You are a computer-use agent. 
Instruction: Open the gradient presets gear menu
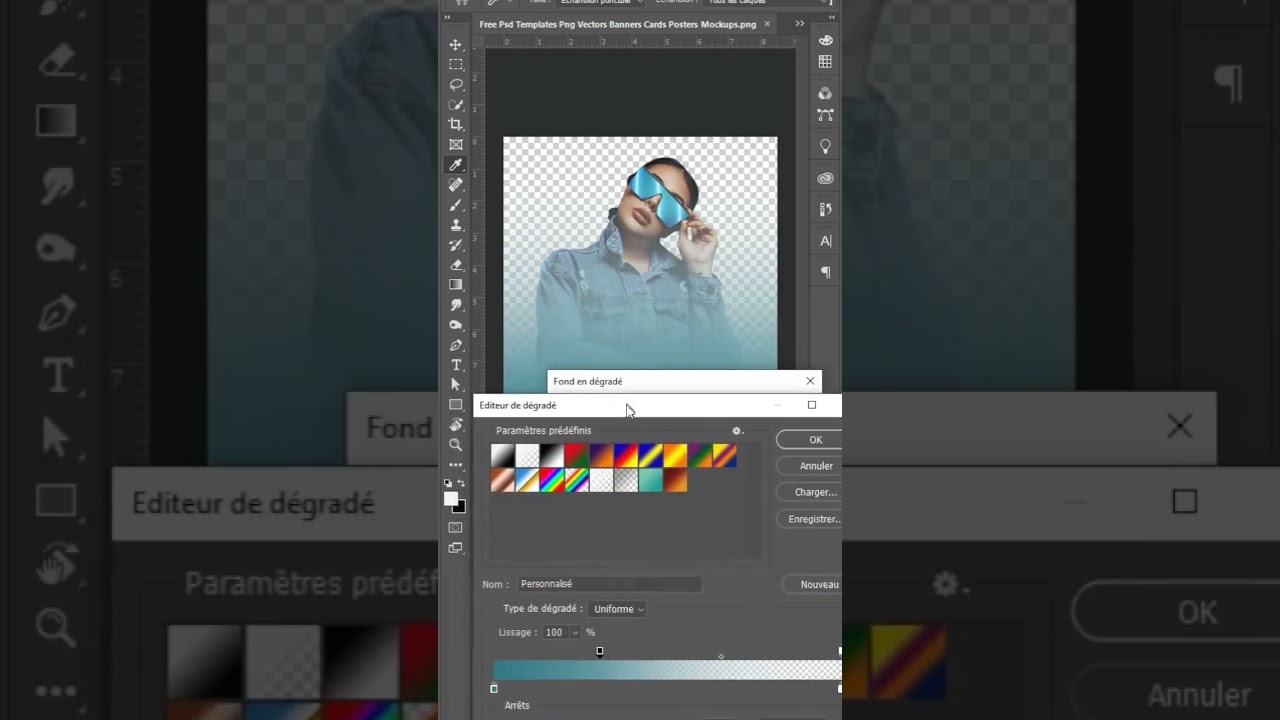point(737,431)
